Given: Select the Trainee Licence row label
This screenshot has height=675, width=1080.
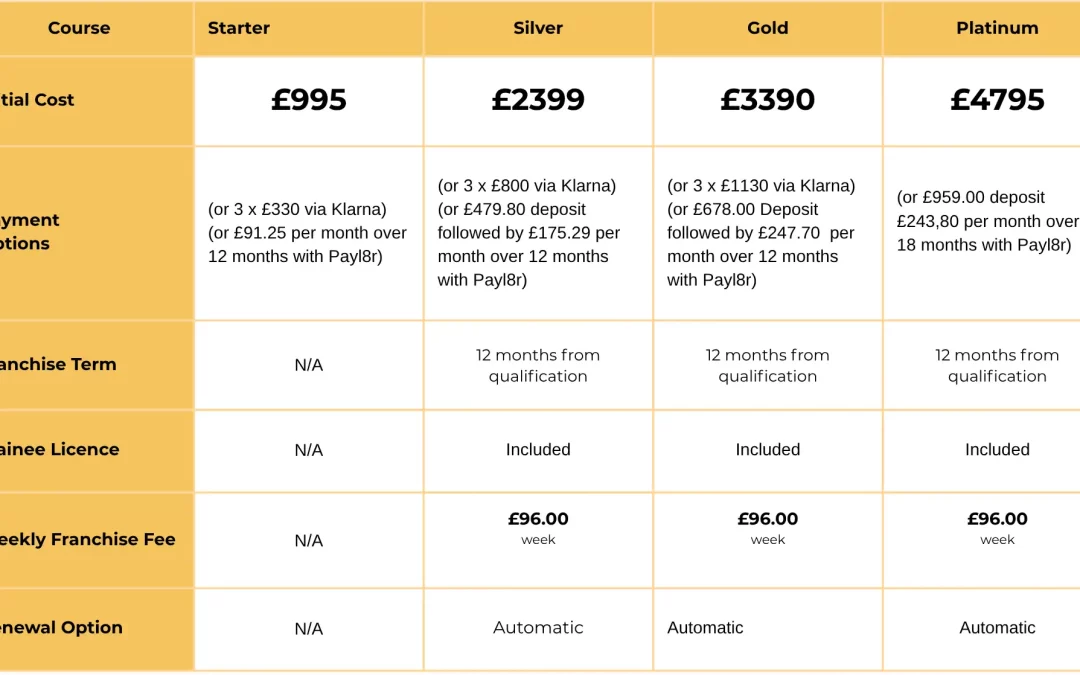Looking at the screenshot, I should 60,449.
